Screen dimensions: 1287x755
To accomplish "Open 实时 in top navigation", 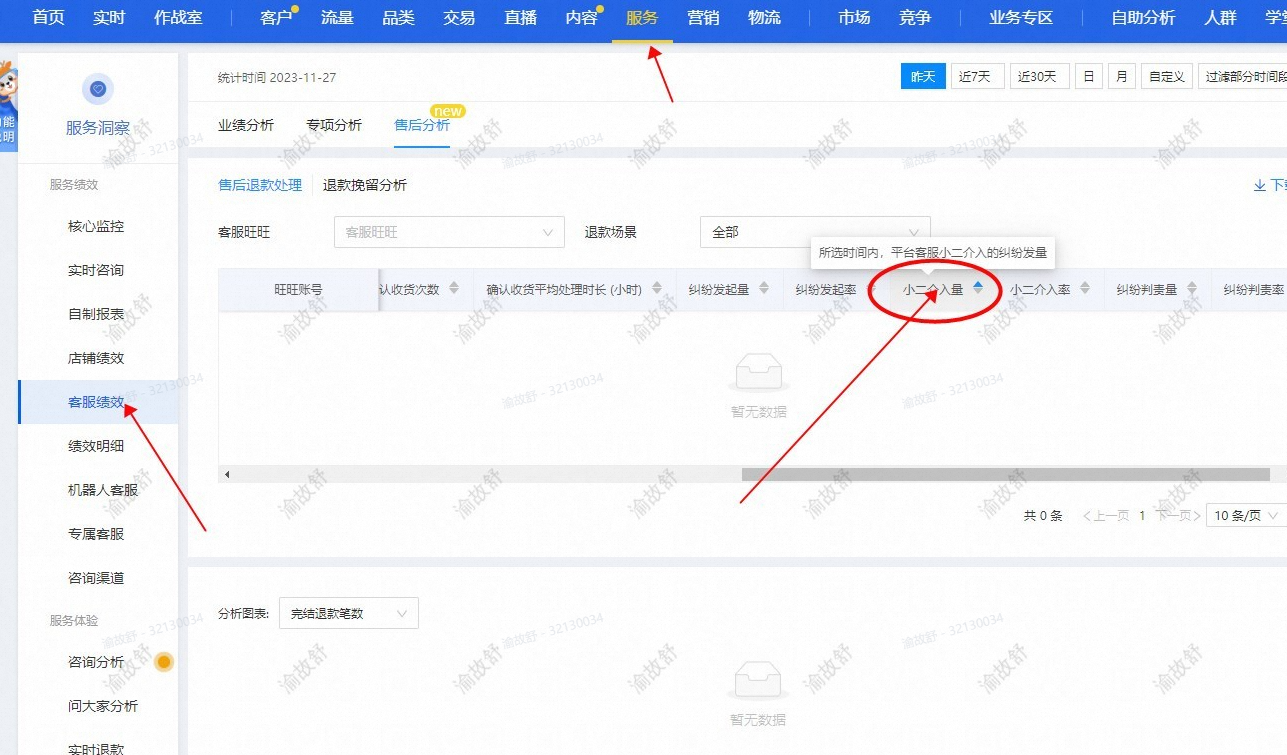I will [109, 17].
